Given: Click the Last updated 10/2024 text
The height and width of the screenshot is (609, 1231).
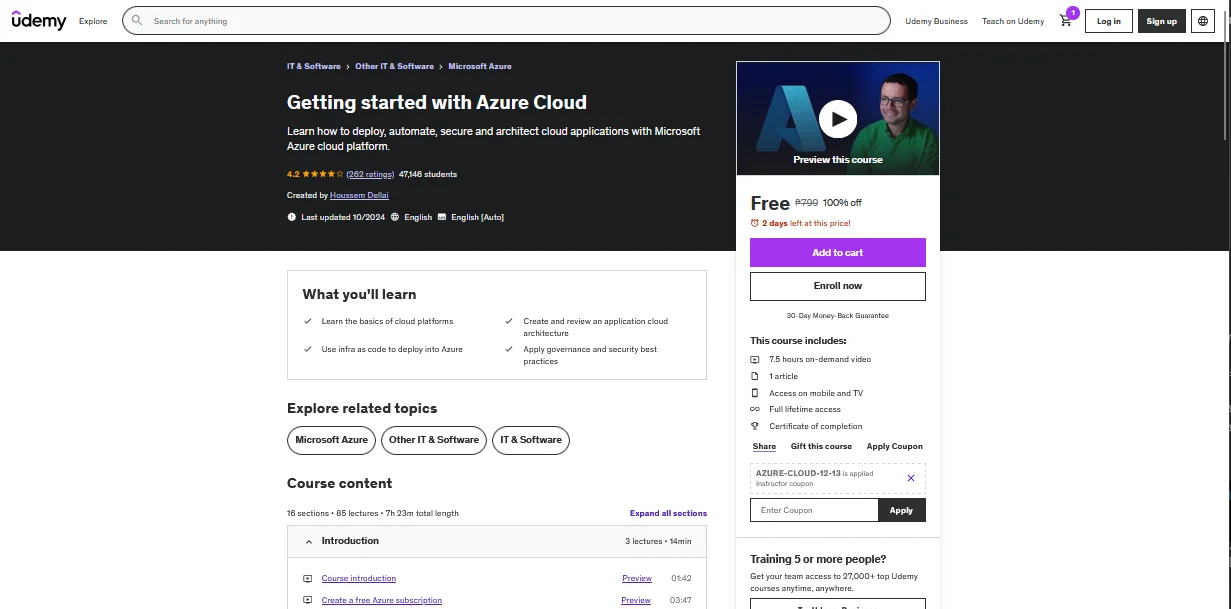Looking at the screenshot, I should [x=342, y=217].
